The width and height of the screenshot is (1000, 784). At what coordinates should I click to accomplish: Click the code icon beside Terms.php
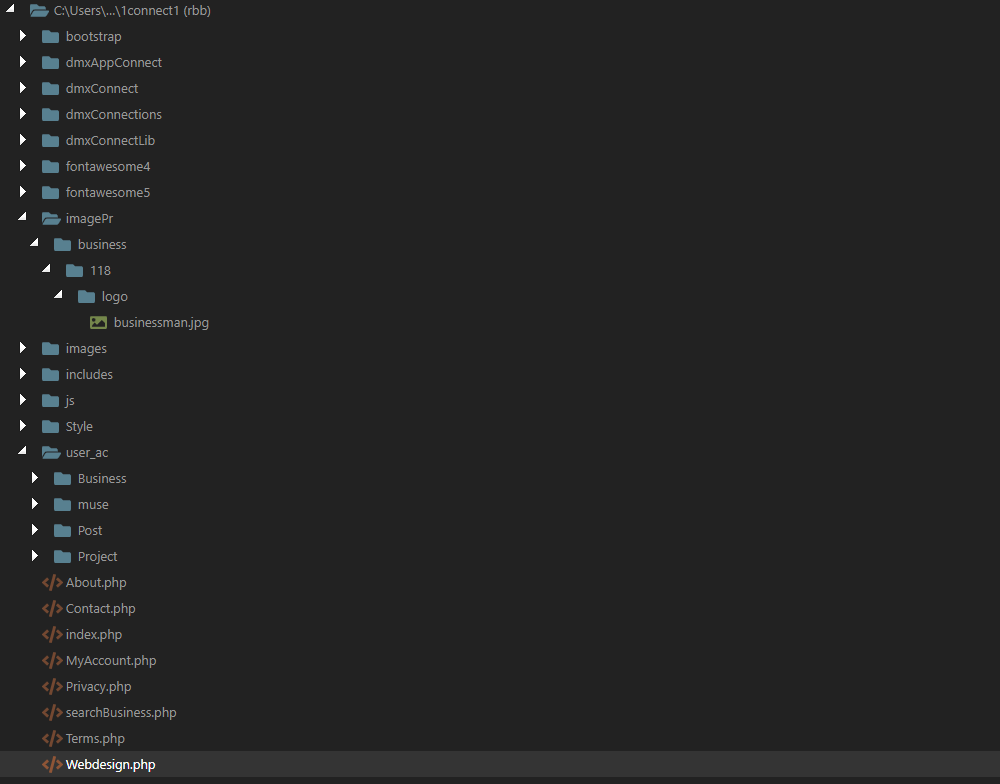tap(52, 739)
